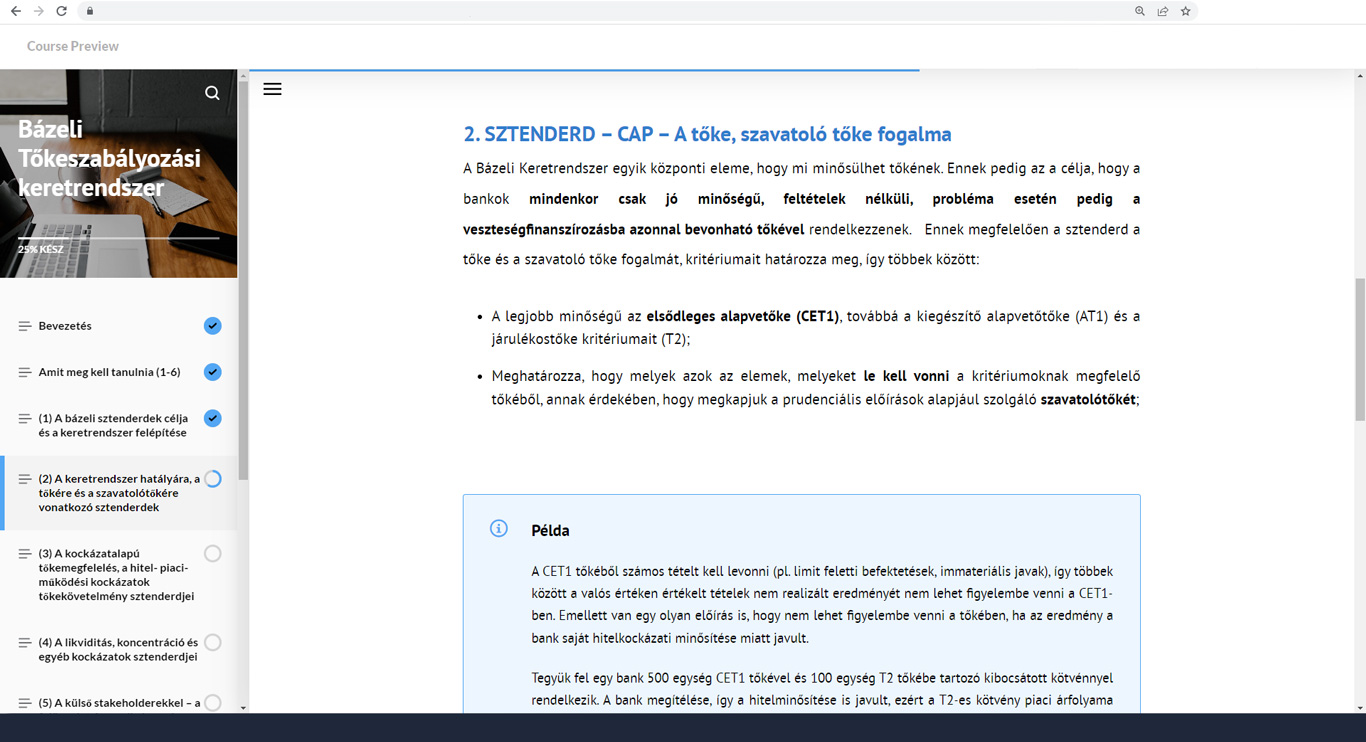Click the checkmark beside Amit meg kell tanulnia
Screen dimensions: 1366x742
212,372
